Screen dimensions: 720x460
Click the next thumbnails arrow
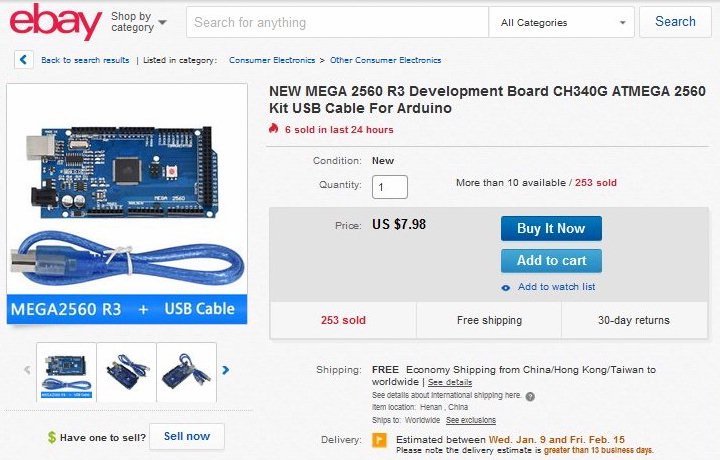225,370
